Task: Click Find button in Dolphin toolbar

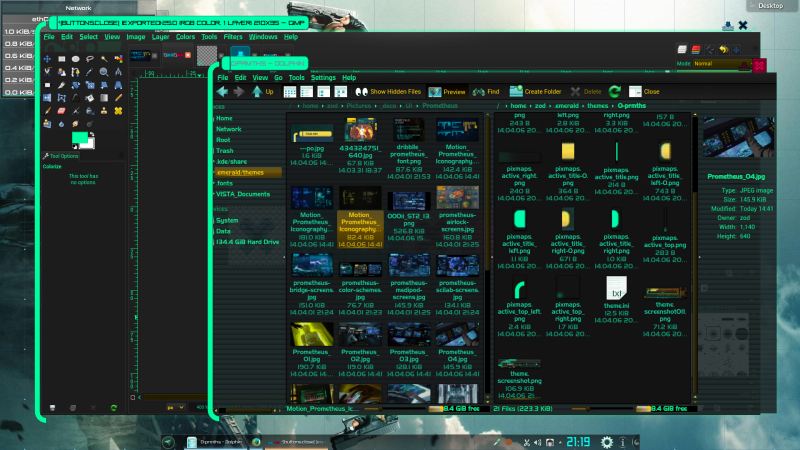Action: (486, 92)
